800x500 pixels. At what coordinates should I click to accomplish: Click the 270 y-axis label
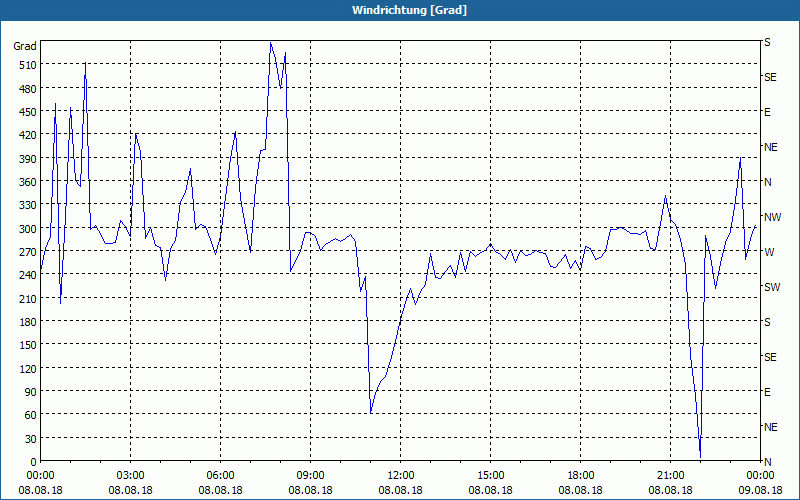(28, 252)
